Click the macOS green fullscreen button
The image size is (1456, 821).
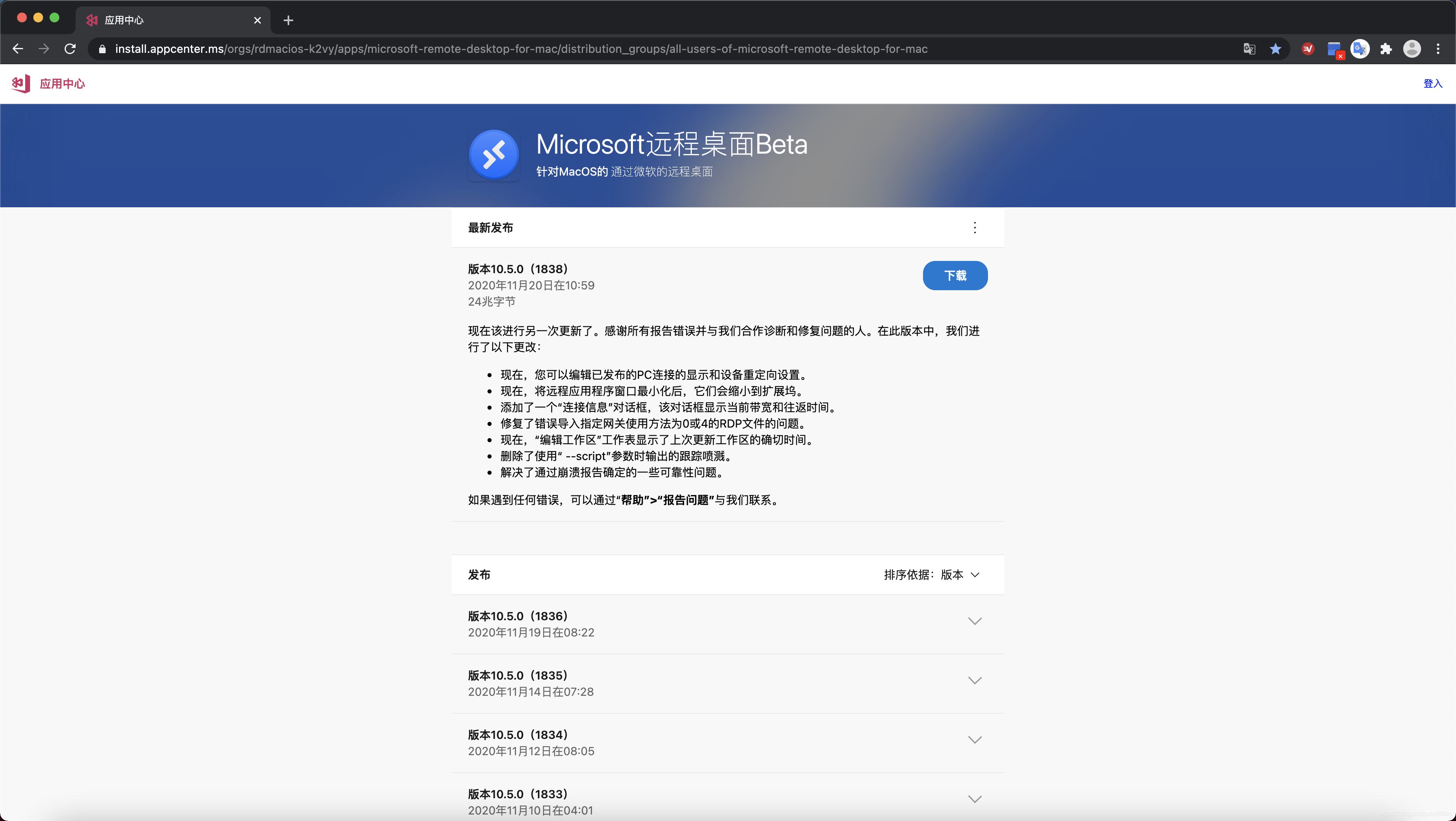(x=54, y=17)
